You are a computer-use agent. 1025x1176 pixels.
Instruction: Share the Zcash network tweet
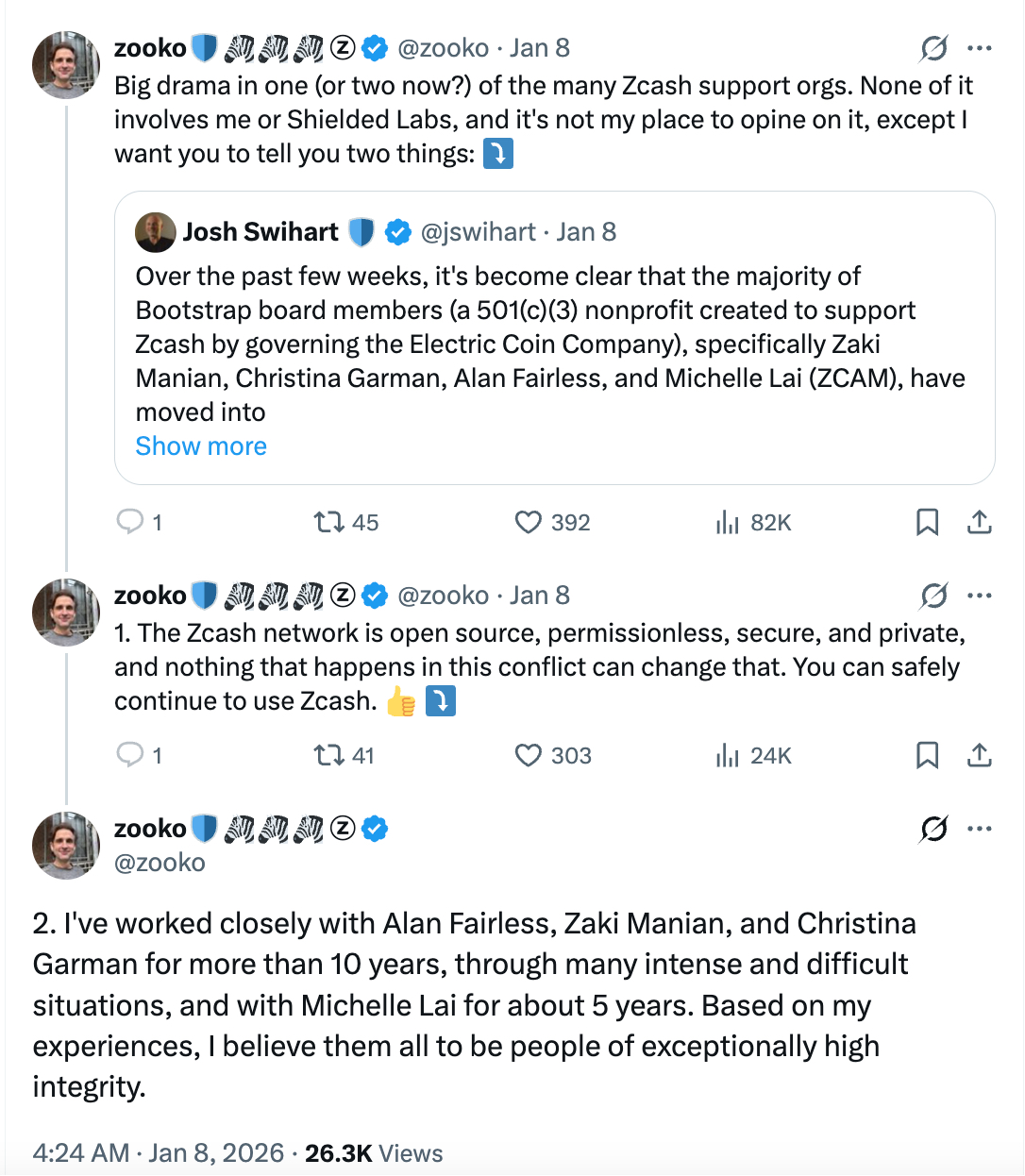980,755
